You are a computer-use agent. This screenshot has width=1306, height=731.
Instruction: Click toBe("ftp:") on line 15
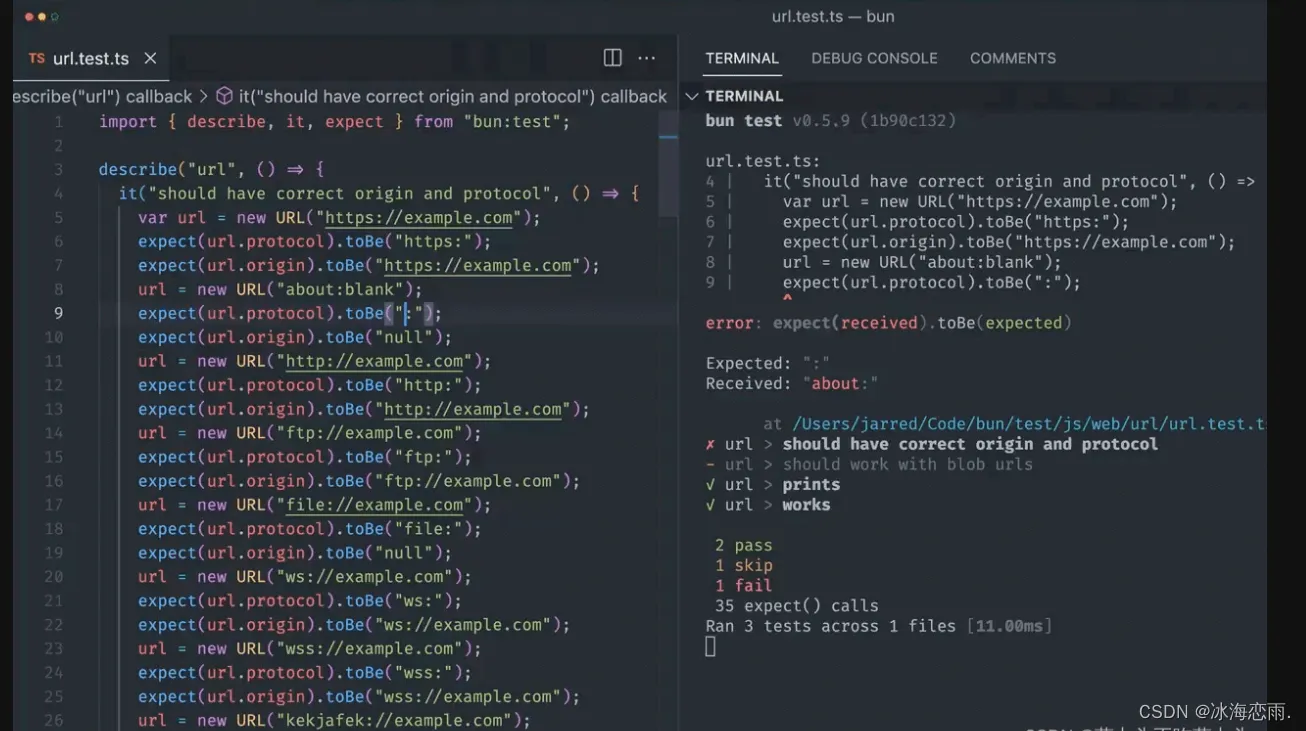pyautogui.click(x=404, y=458)
